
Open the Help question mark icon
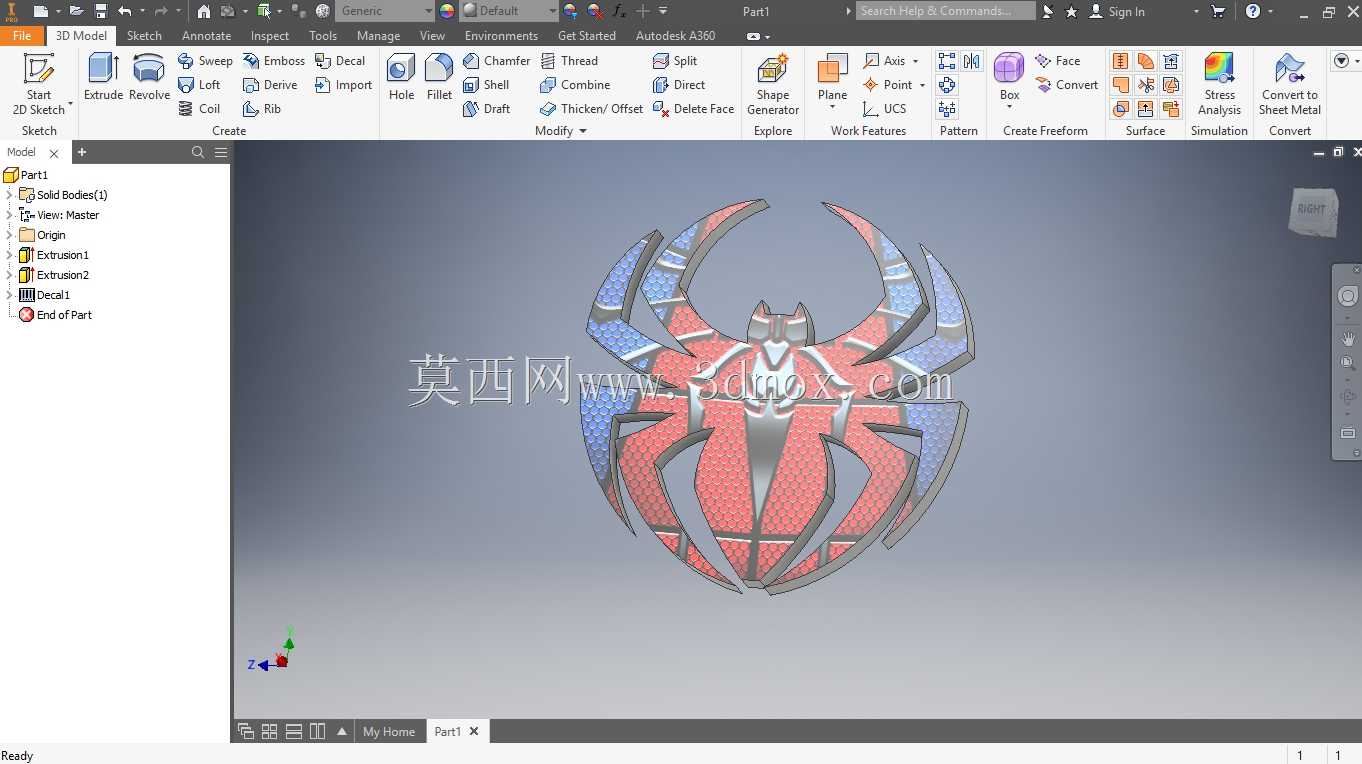tap(1253, 11)
